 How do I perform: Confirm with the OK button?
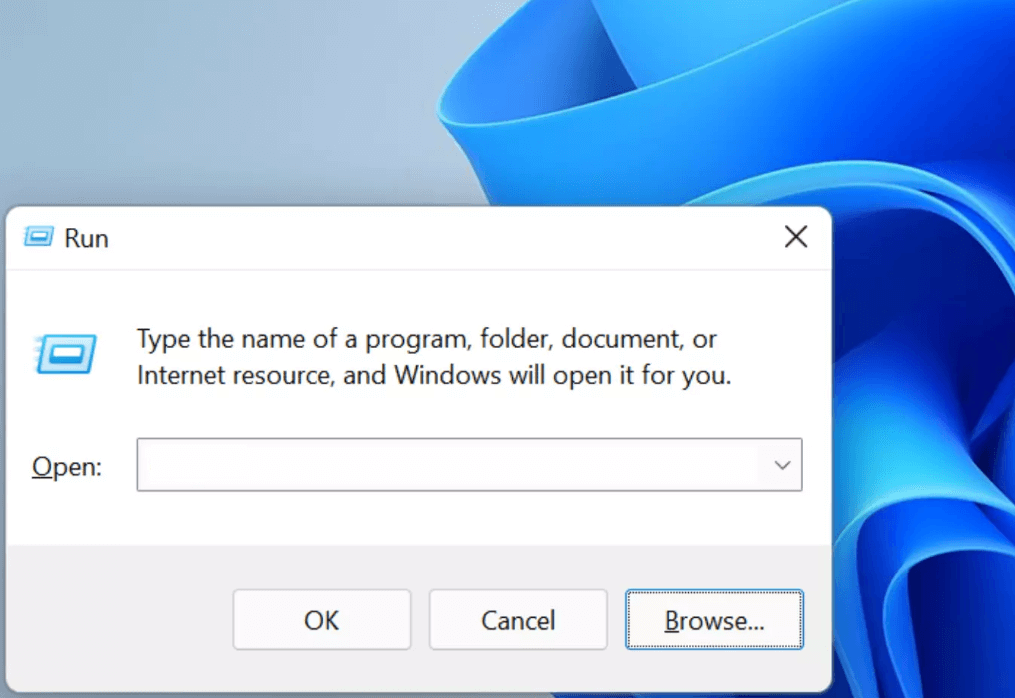tap(322, 620)
